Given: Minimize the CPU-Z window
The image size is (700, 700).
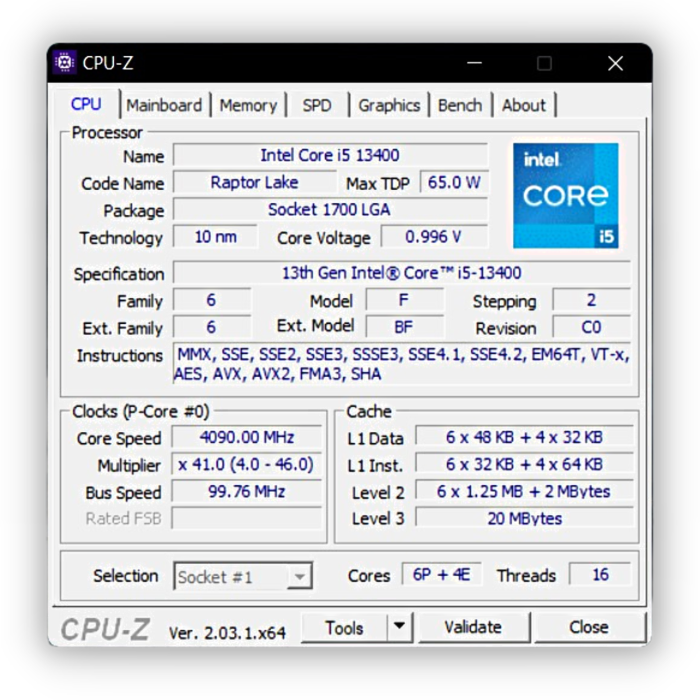Looking at the screenshot, I should click(x=474, y=63).
